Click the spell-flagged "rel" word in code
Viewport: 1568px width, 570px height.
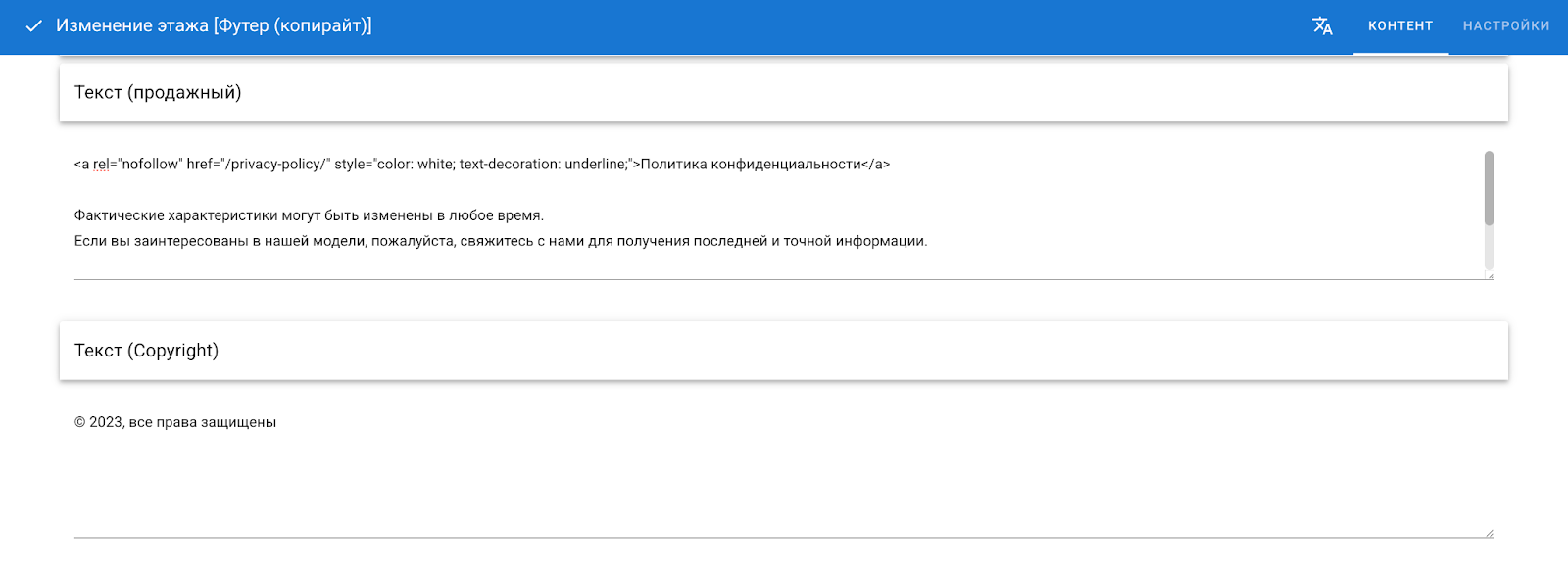[x=102, y=165]
